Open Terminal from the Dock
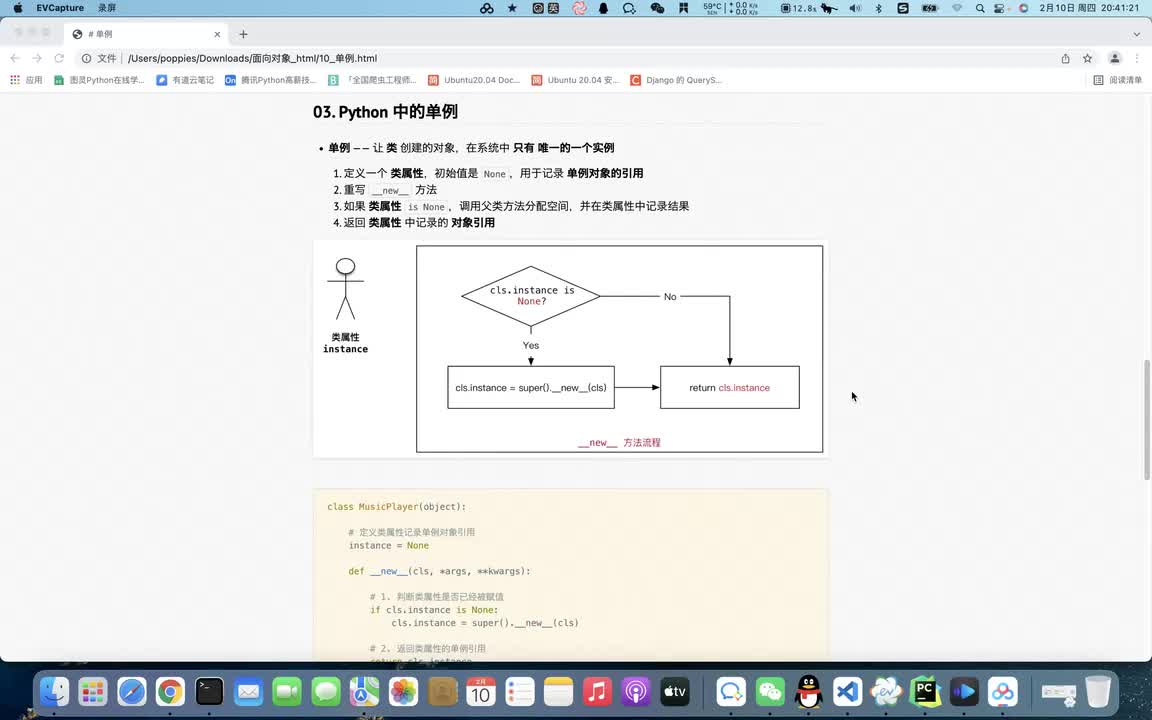This screenshot has height=720, width=1152. click(209, 691)
